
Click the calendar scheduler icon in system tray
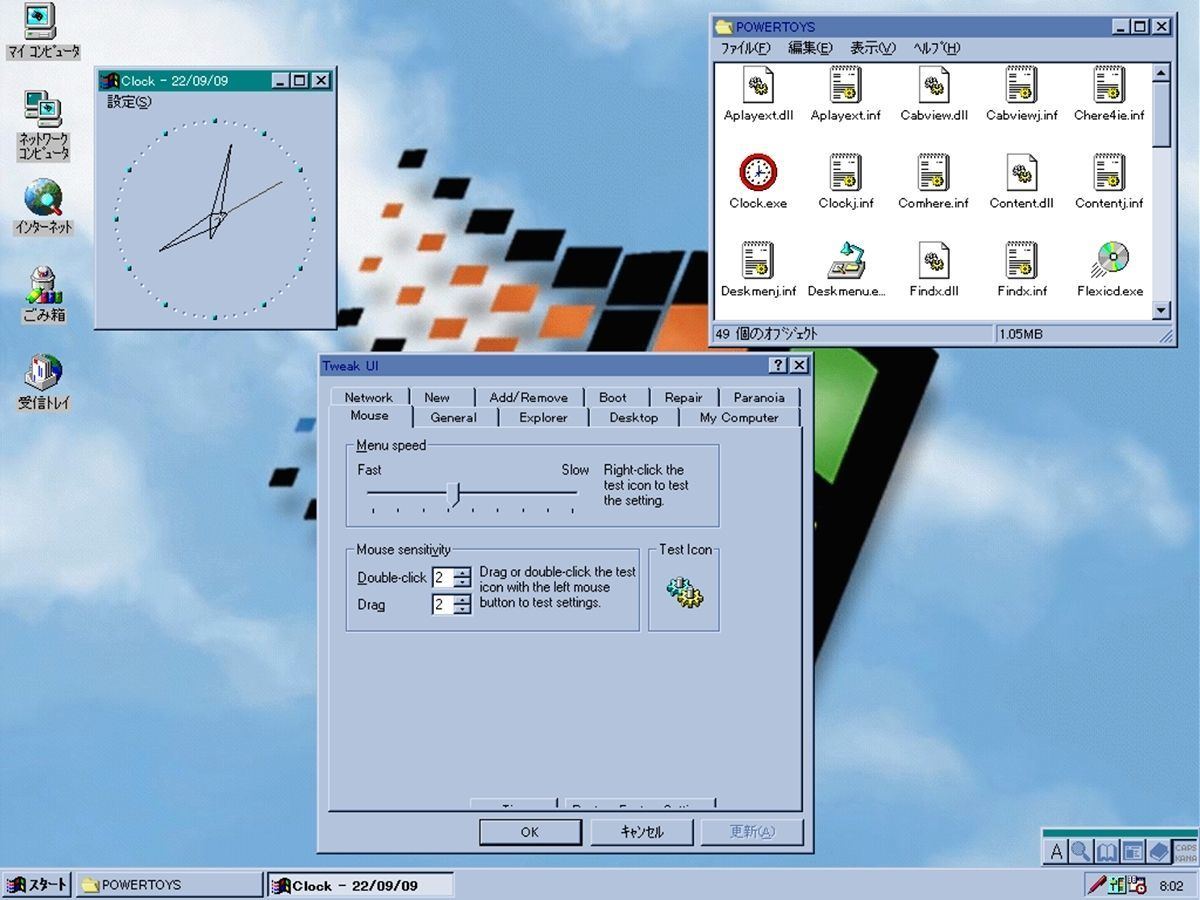tap(1137, 885)
